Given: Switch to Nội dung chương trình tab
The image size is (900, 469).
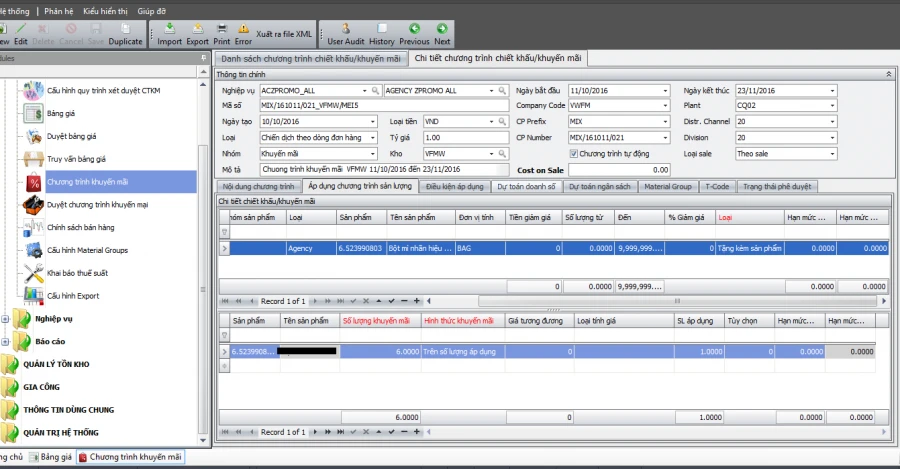Looking at the screenshot, I should (x=258, y=187).
